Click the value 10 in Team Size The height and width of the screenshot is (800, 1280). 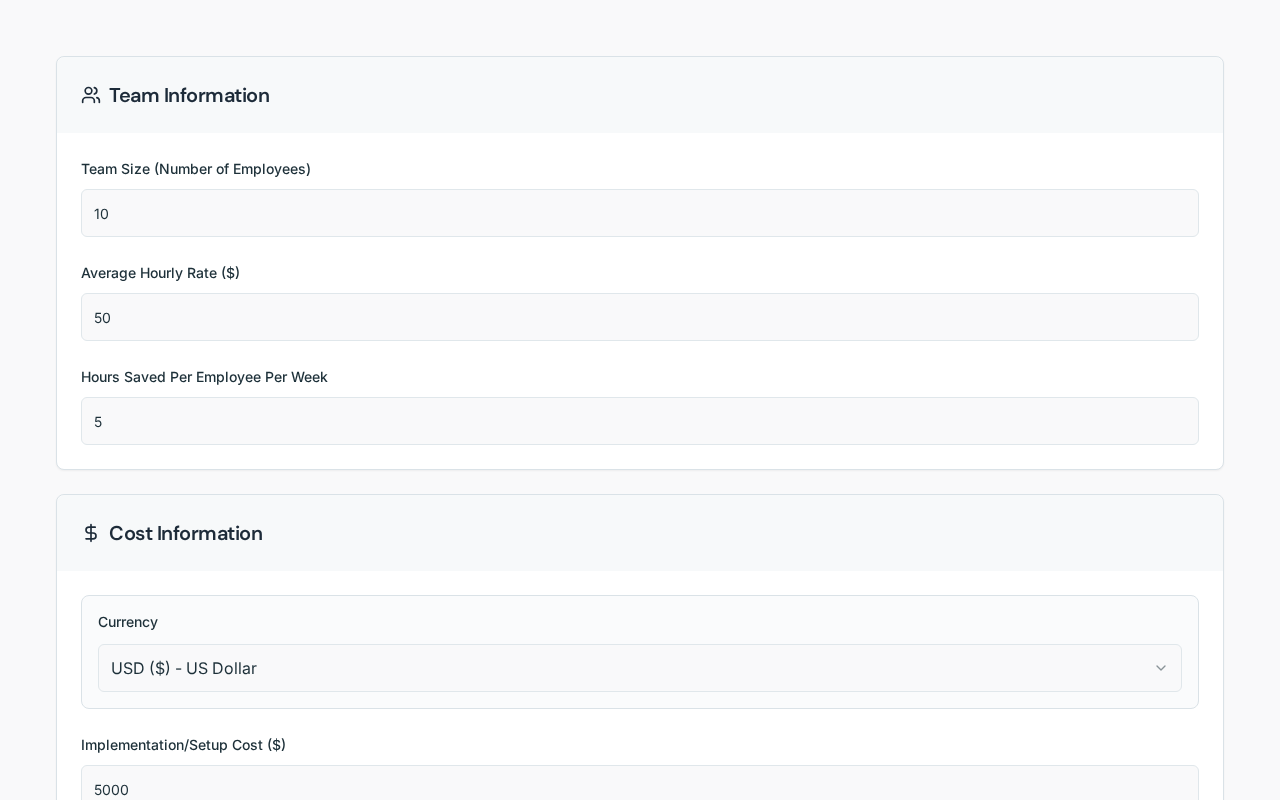coord(101,214)
